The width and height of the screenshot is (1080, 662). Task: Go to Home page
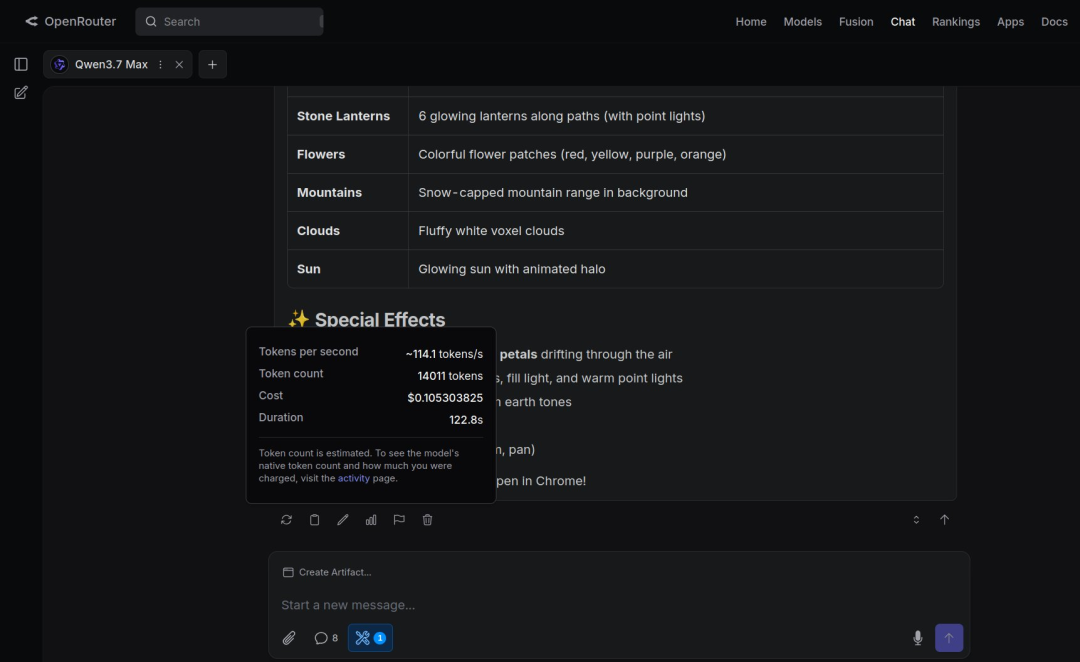(751, 21)
